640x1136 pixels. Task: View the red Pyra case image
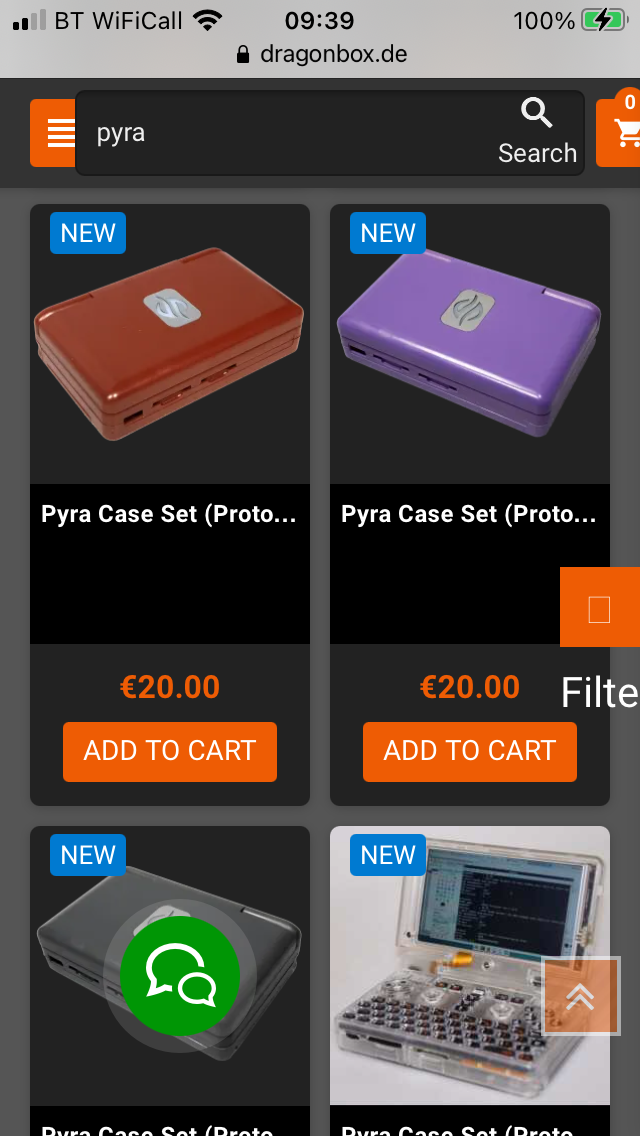pyautogui.click(x=170, y=344)
